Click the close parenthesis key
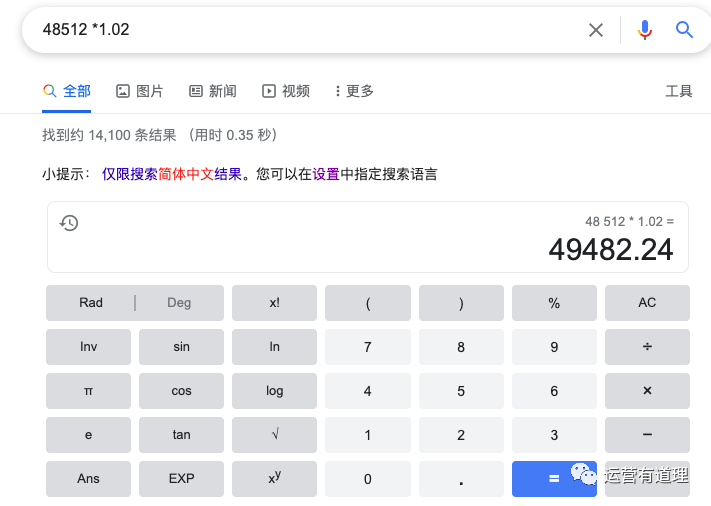The height and width of the screenshot is (506, 711). (461, 302)
